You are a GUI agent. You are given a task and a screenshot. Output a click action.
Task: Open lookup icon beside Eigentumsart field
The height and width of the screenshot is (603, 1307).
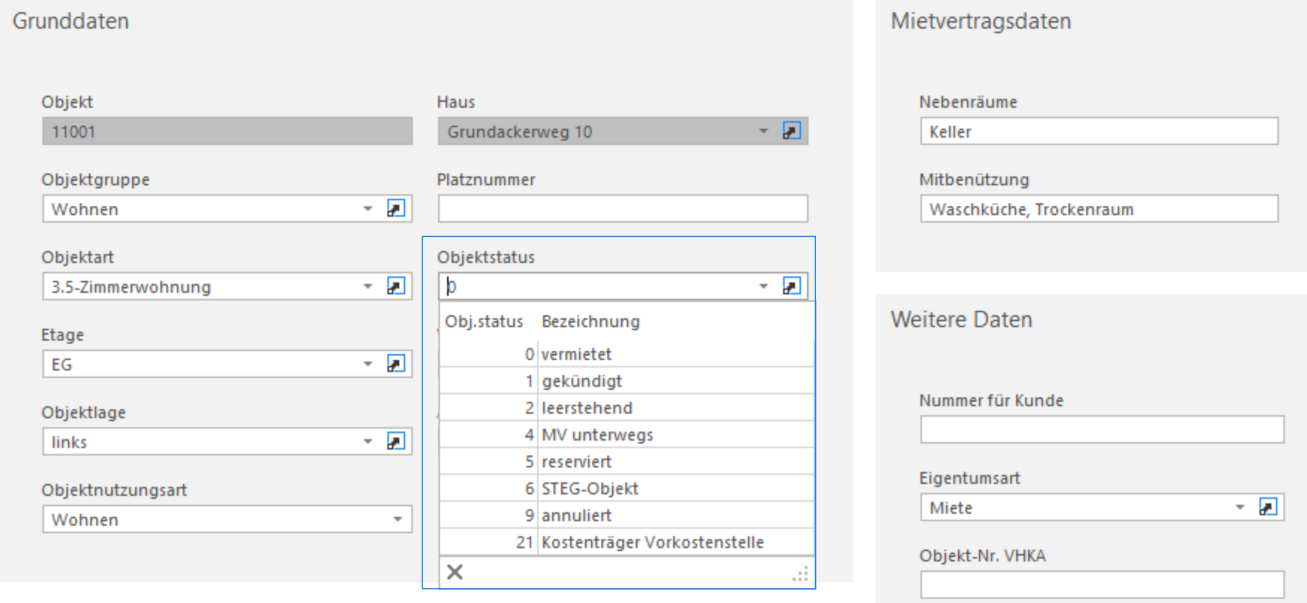click(1267, 508)
